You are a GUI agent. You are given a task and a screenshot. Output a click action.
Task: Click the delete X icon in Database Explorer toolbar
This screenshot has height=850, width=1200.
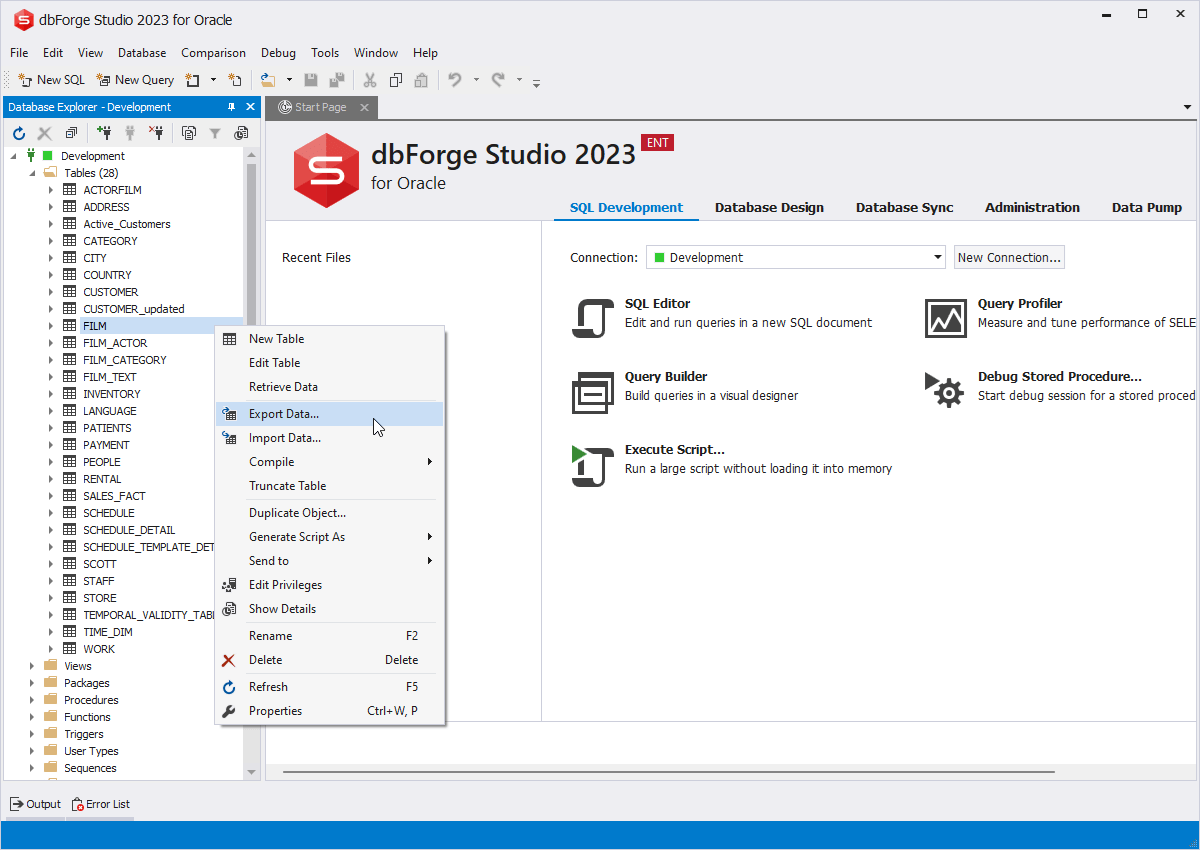click(x=44, y=132)
